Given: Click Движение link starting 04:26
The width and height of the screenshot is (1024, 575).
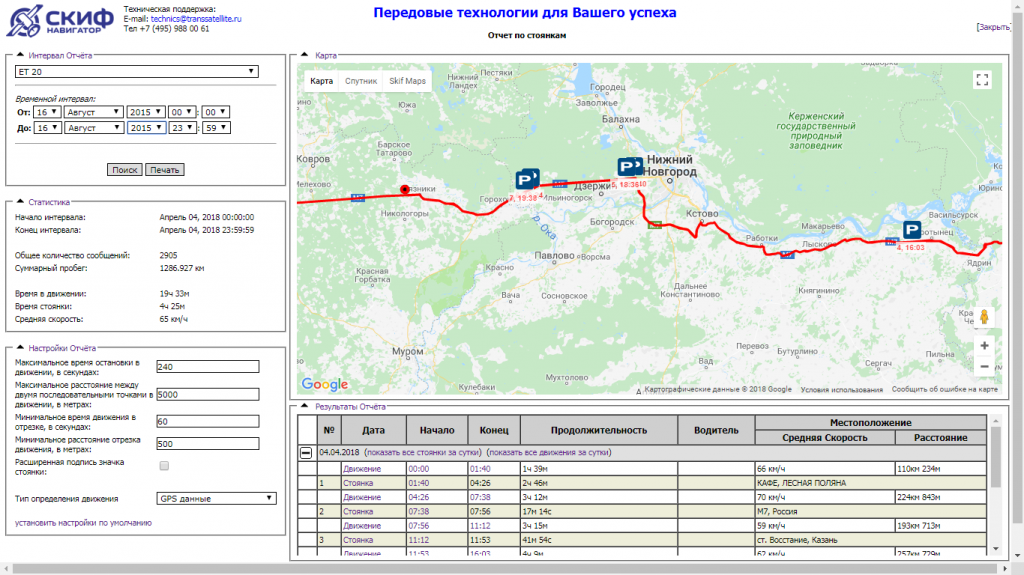Looking at the screenshot, I should point(362,497).
